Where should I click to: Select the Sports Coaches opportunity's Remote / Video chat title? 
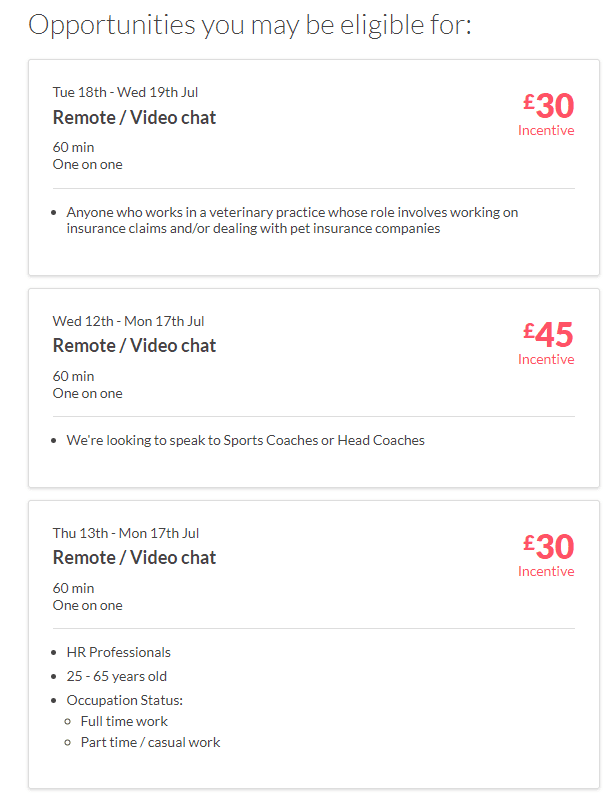click(x=134, y=346)
